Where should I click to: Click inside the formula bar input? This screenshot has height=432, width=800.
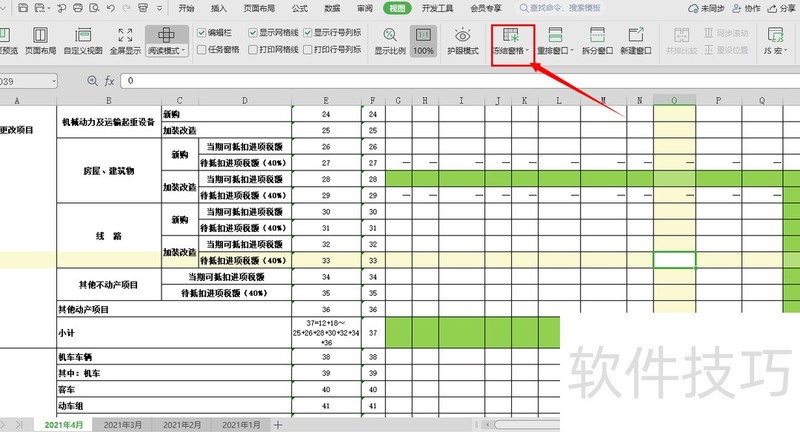coord(460,81)
